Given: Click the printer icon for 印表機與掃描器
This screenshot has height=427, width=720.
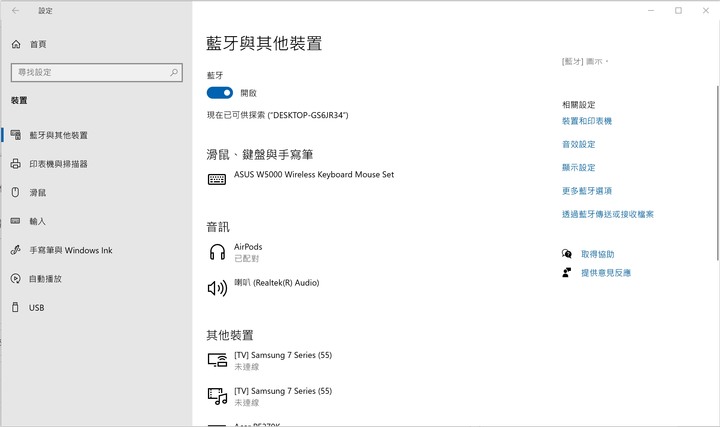Looking at the screenshot, I should point(16,163).
